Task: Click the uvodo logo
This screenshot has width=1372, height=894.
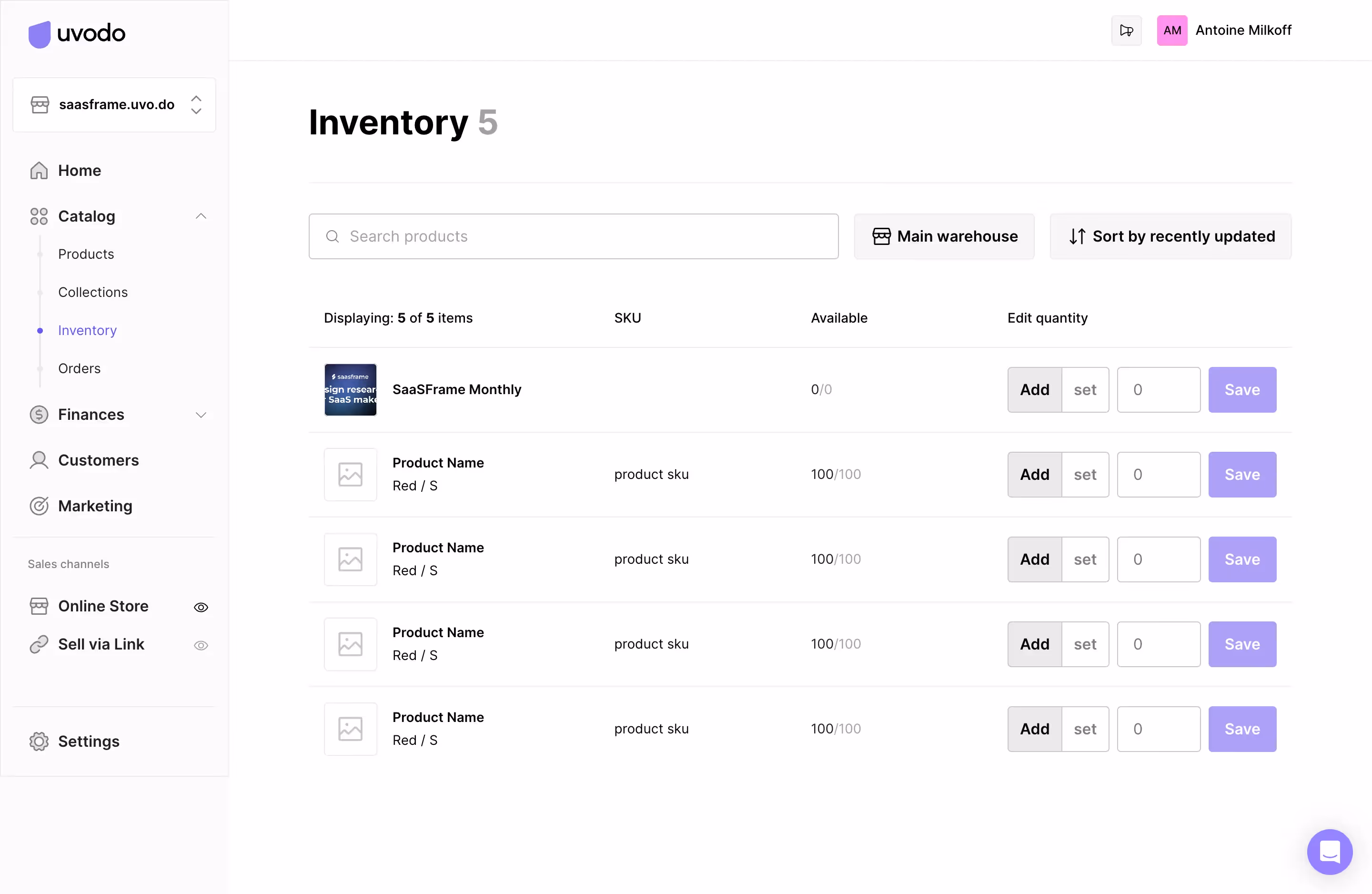Action: (x=76, y=33)
